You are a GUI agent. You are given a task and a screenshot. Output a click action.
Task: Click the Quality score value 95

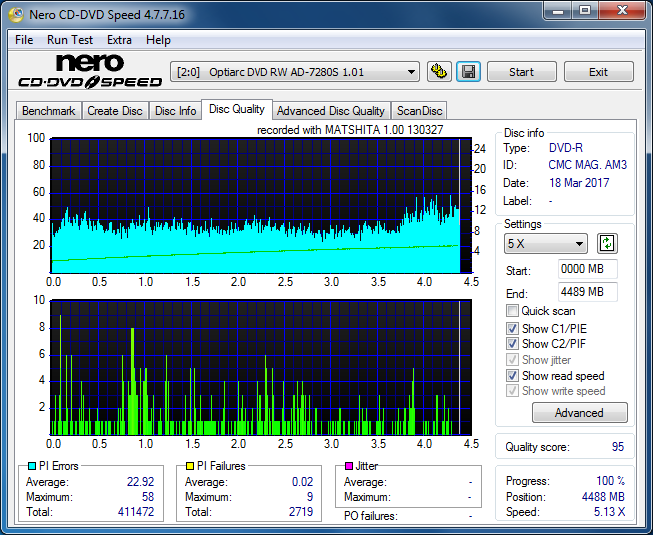[x=618, y=447]
